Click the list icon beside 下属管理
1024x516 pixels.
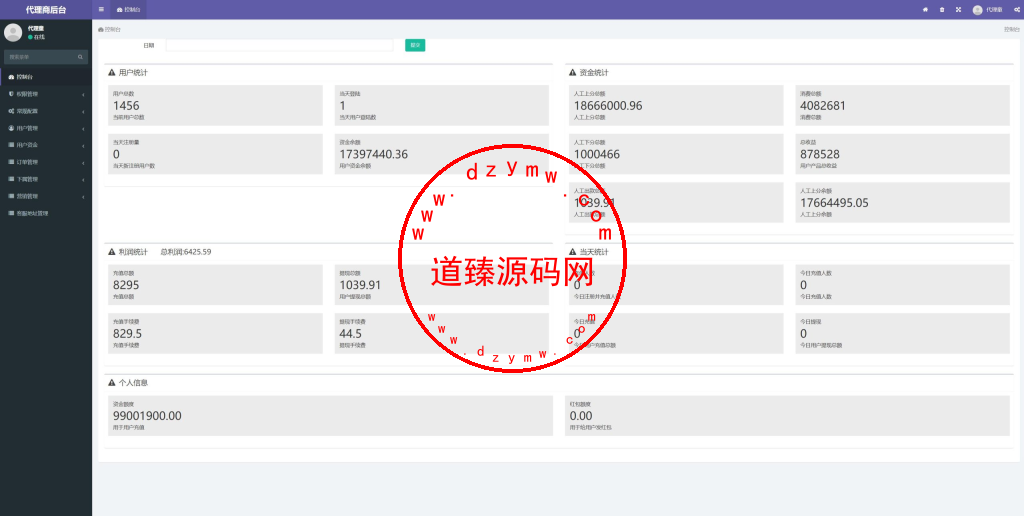(11, 179)
